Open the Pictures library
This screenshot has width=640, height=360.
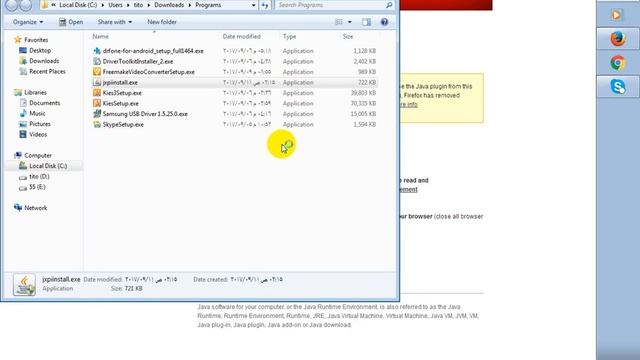tap(40, 124)
